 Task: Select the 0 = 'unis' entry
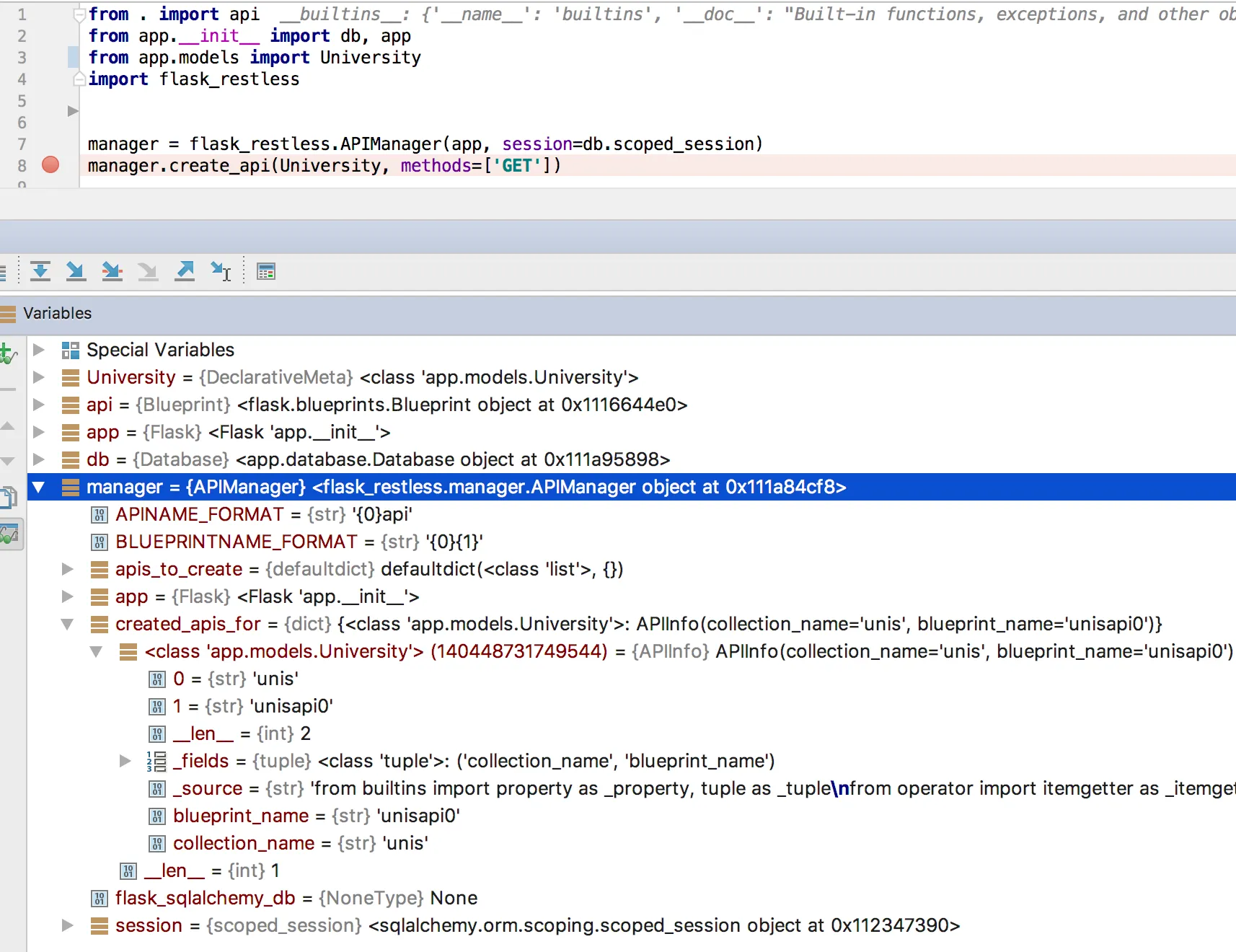coord(632,679)
